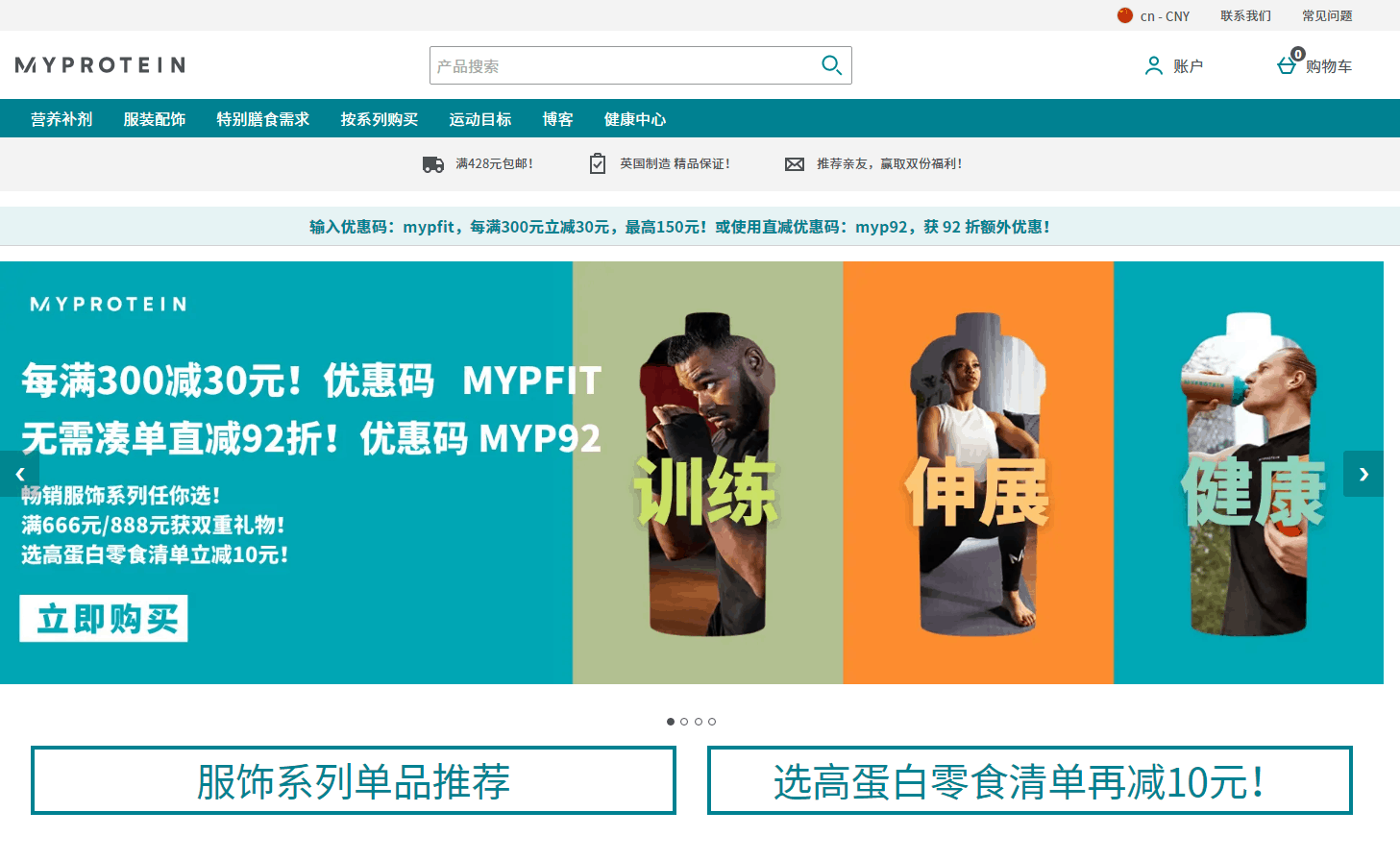This screenshot has width=1400, height=861.
Task: Click the envelope referral icon
Action: [795, 164]
